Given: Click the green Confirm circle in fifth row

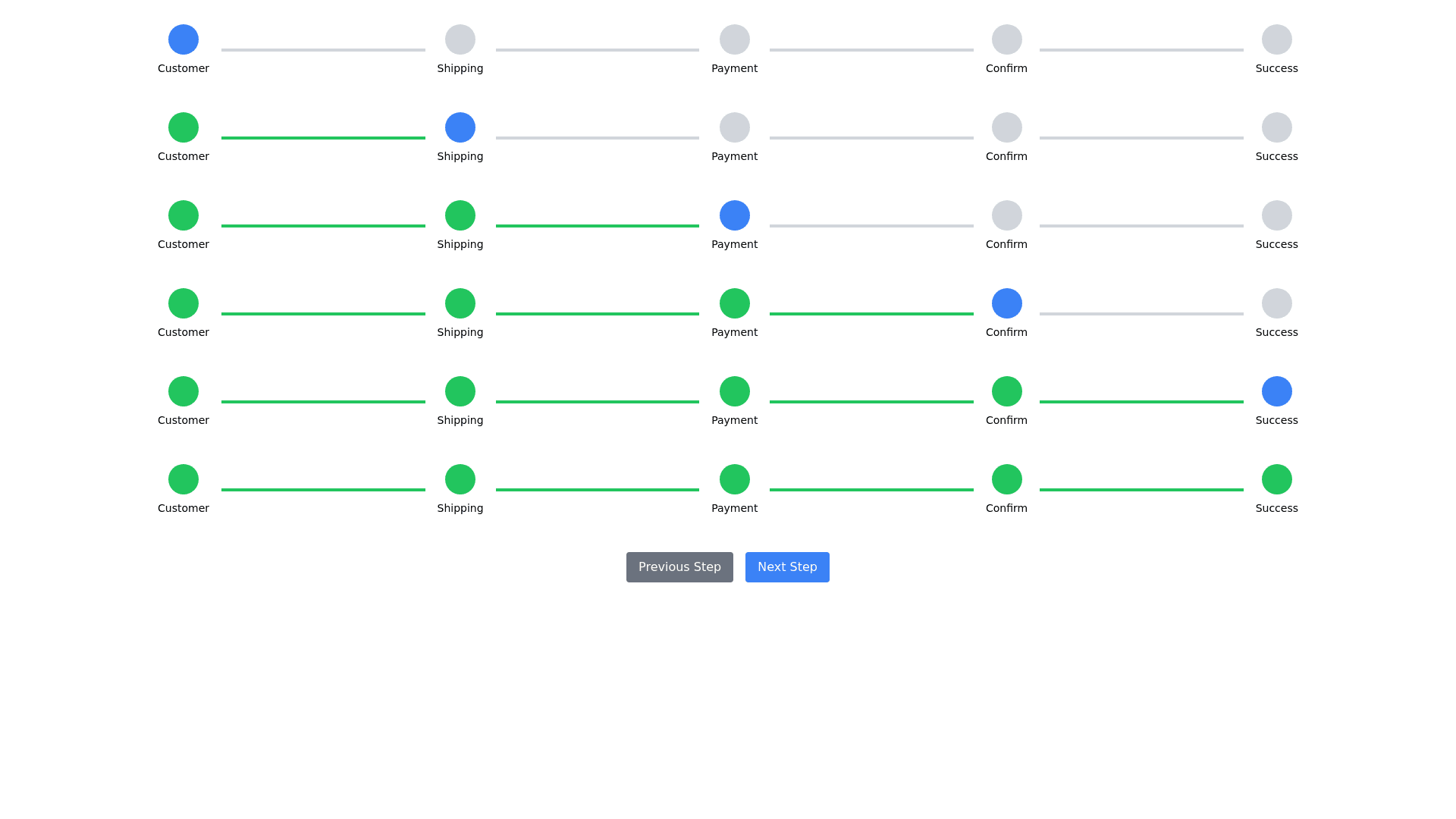Looking at the screenshot, I should [1007, 391].
